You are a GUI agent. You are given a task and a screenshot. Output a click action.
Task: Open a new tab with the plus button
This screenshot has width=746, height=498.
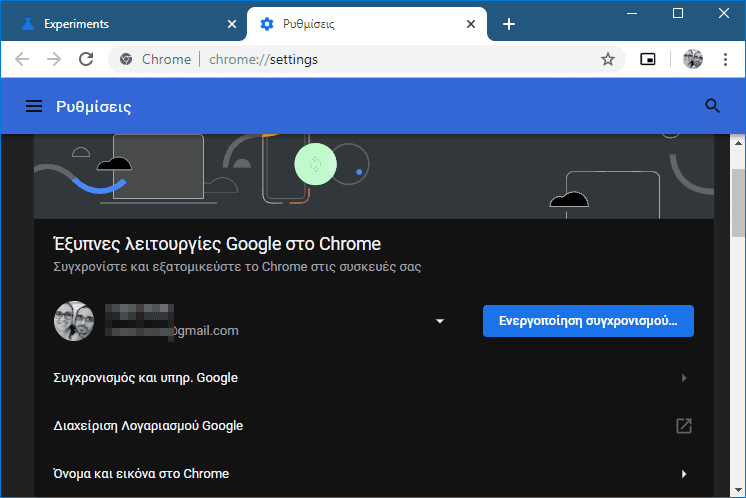click(509, 24)
